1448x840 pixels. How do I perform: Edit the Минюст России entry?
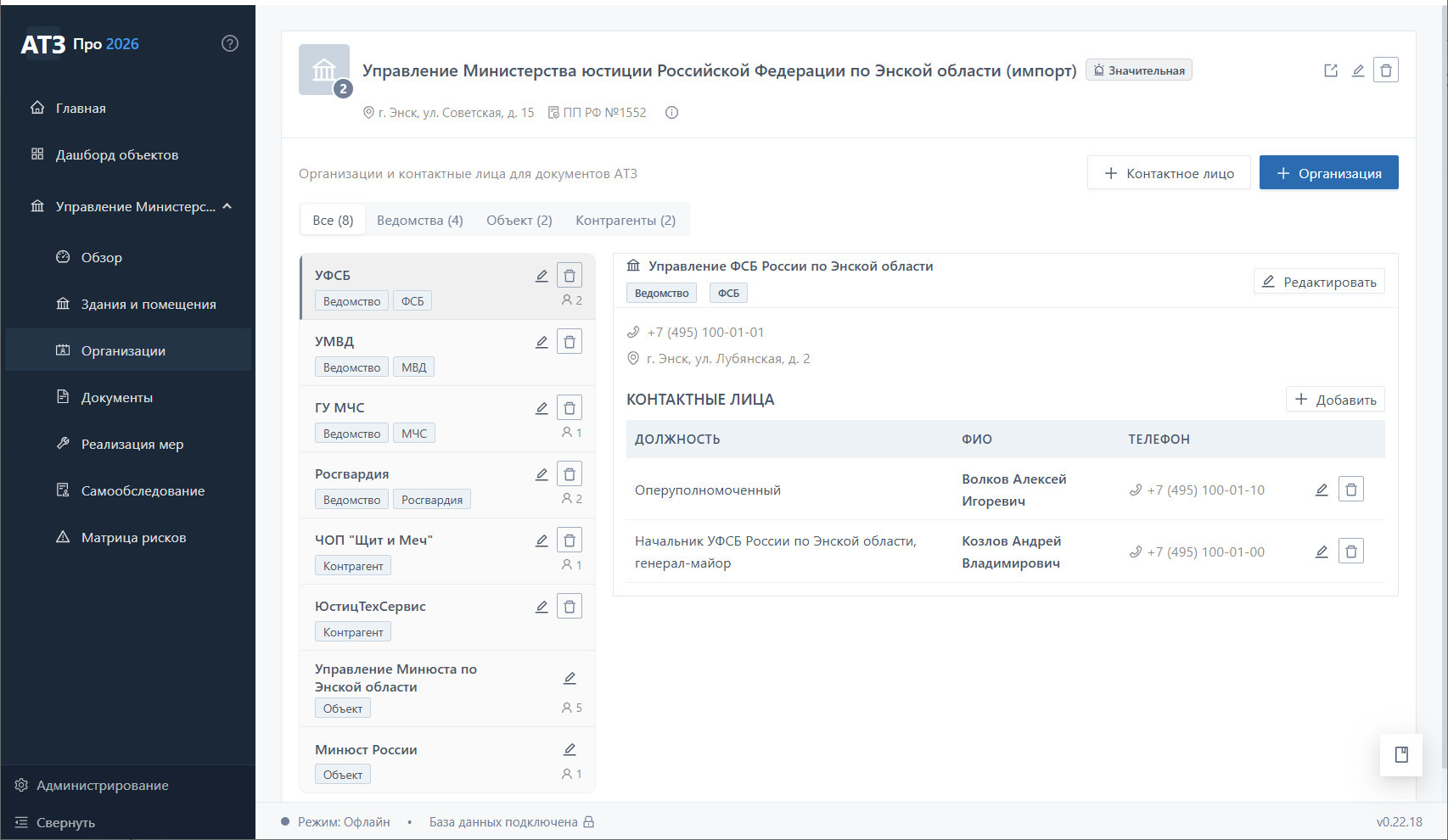click(x=570, y=749)
